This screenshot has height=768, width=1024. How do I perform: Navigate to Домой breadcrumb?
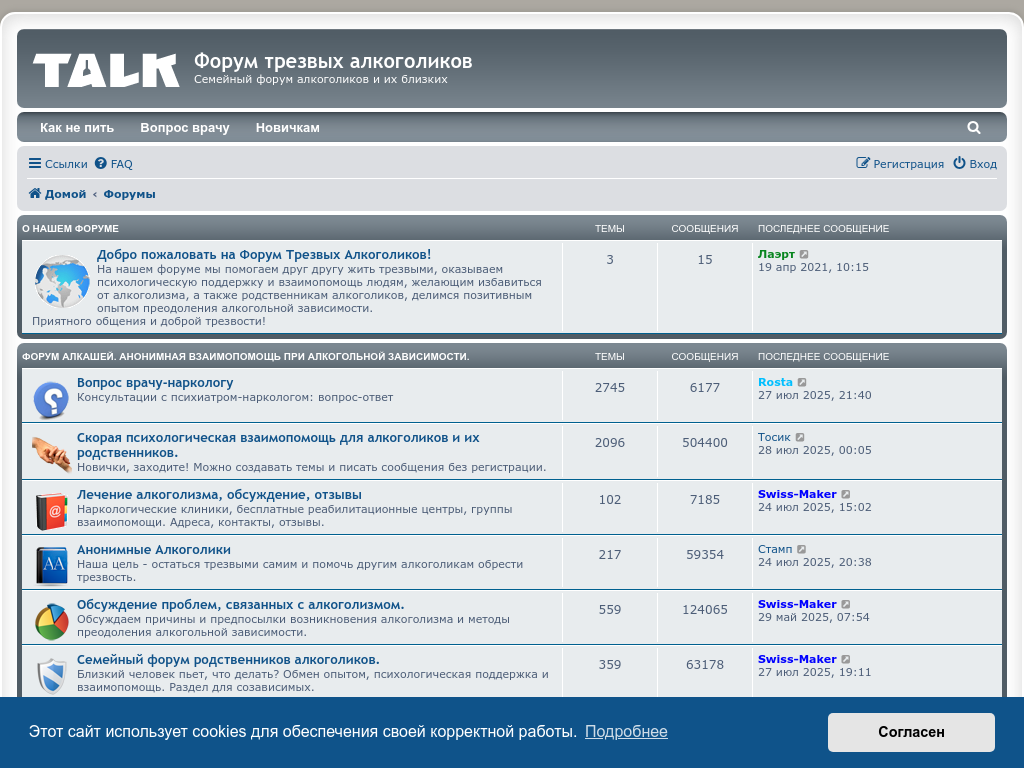[x=57, y=194]
